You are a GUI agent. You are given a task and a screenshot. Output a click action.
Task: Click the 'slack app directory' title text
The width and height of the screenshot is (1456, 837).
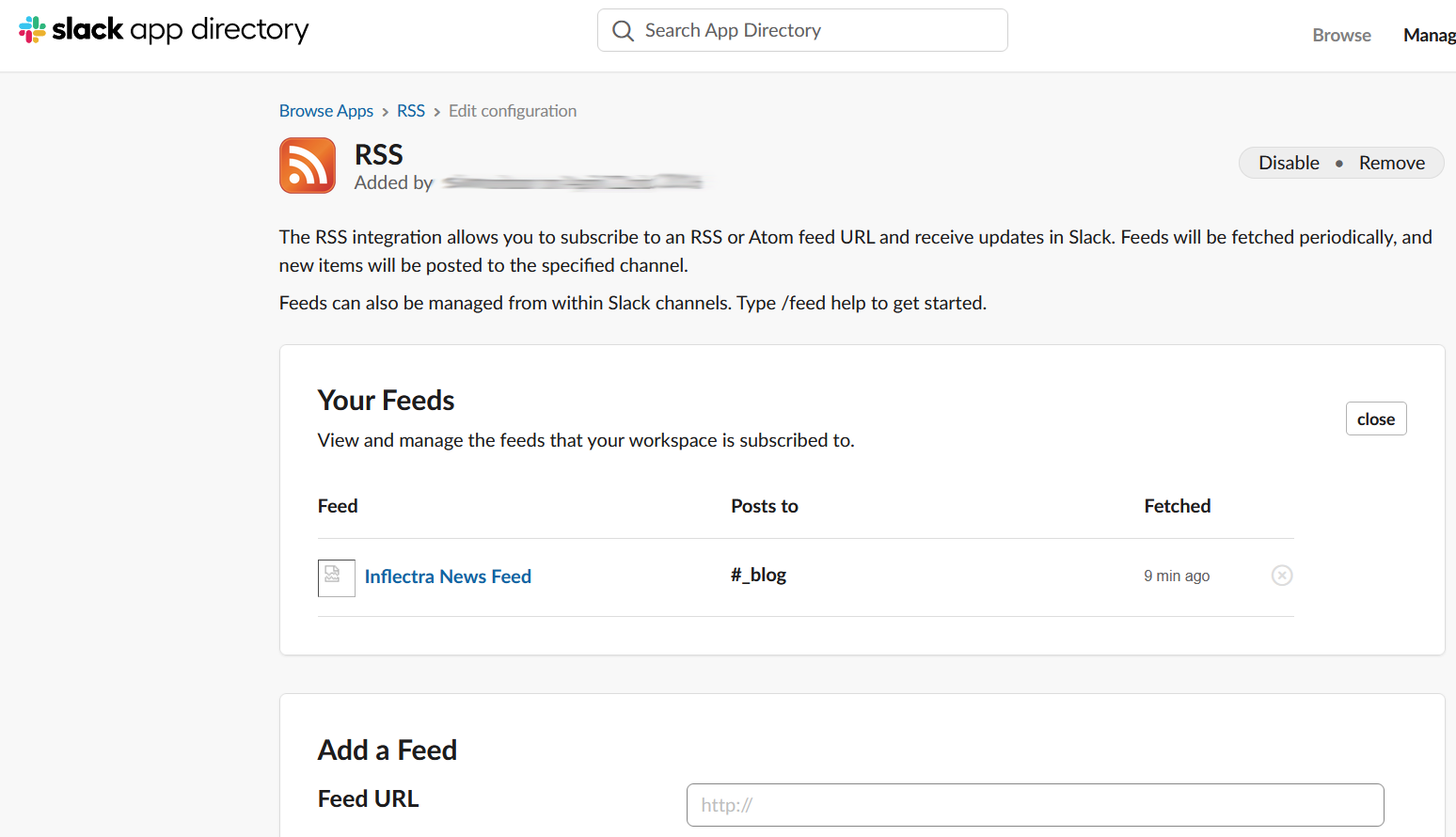click(180, 30)
